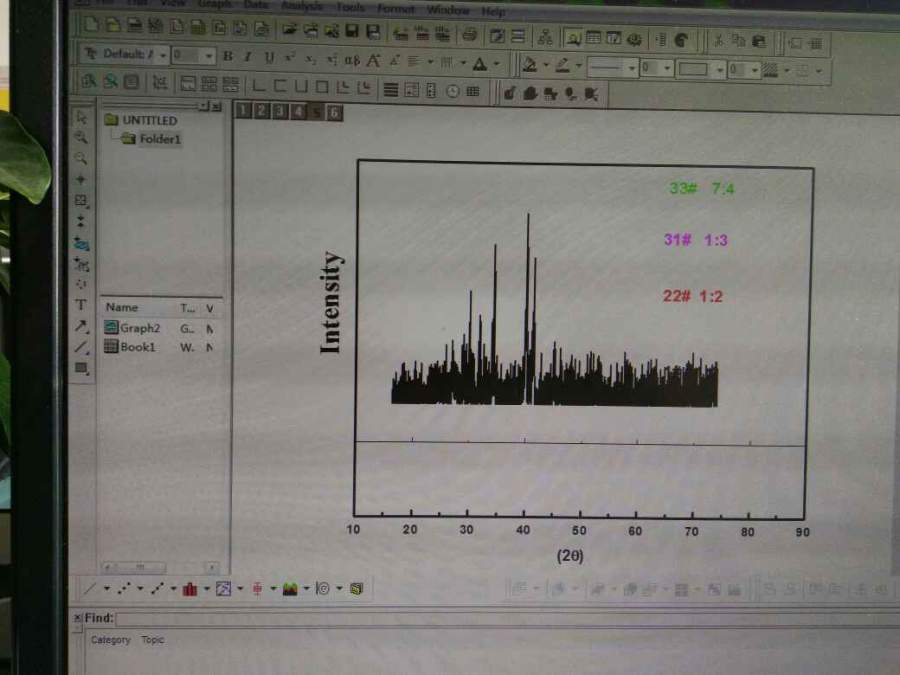Click the Name column header
Viewport: 900px width, 675px height.
[x=122, y=307]
